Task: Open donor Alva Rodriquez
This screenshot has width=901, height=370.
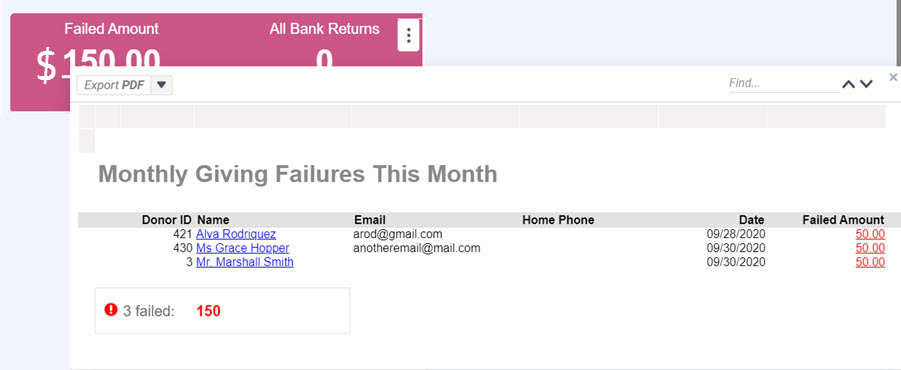Action: (x=236, y=234)
